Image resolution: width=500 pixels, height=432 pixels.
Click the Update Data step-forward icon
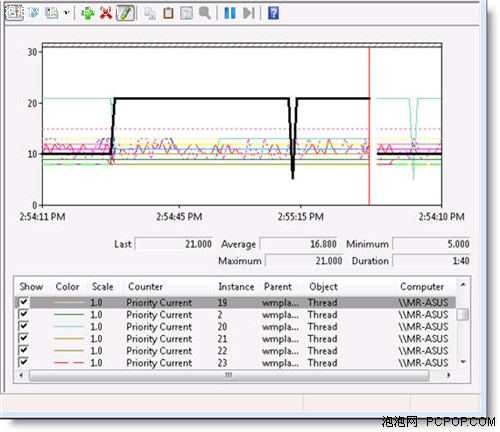tap(249, 13)
